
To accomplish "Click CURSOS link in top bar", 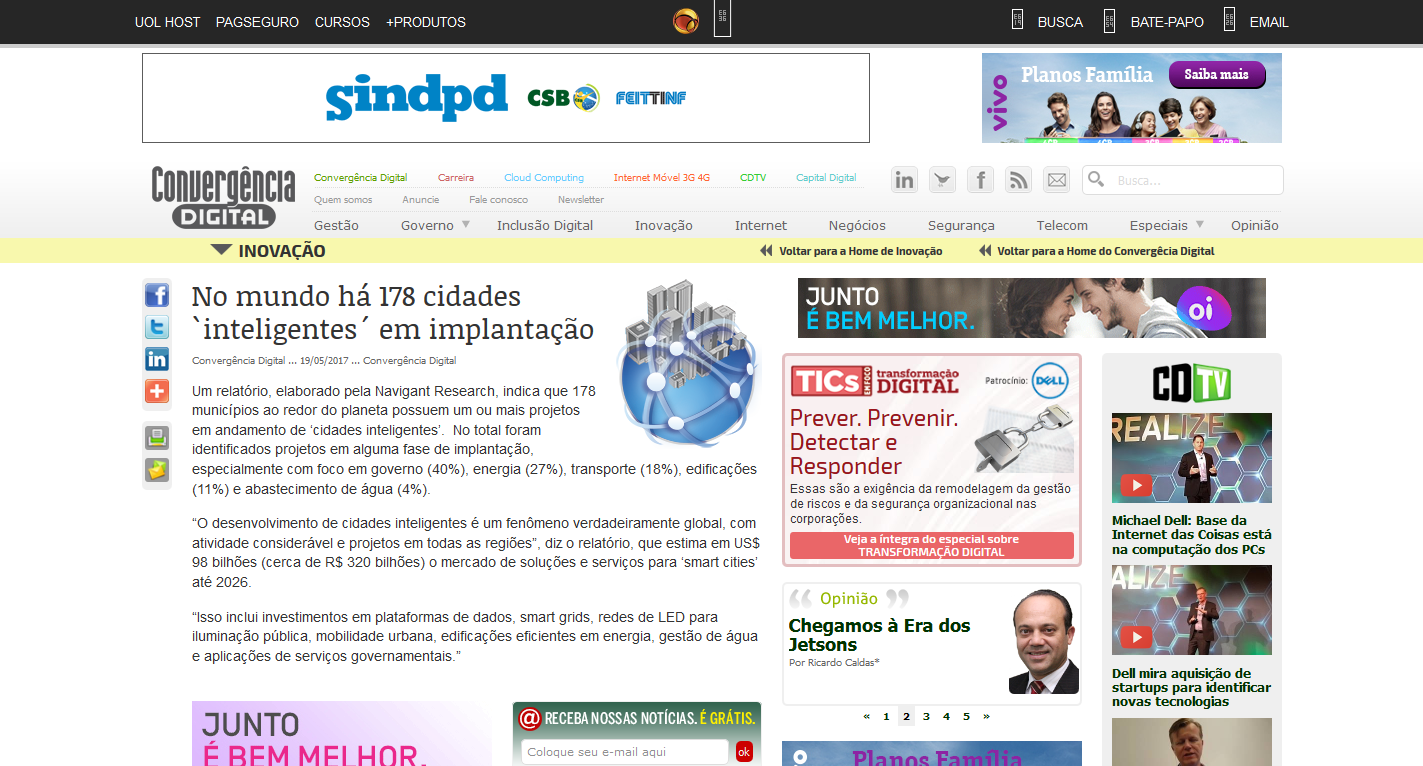I will click(342, 22).
